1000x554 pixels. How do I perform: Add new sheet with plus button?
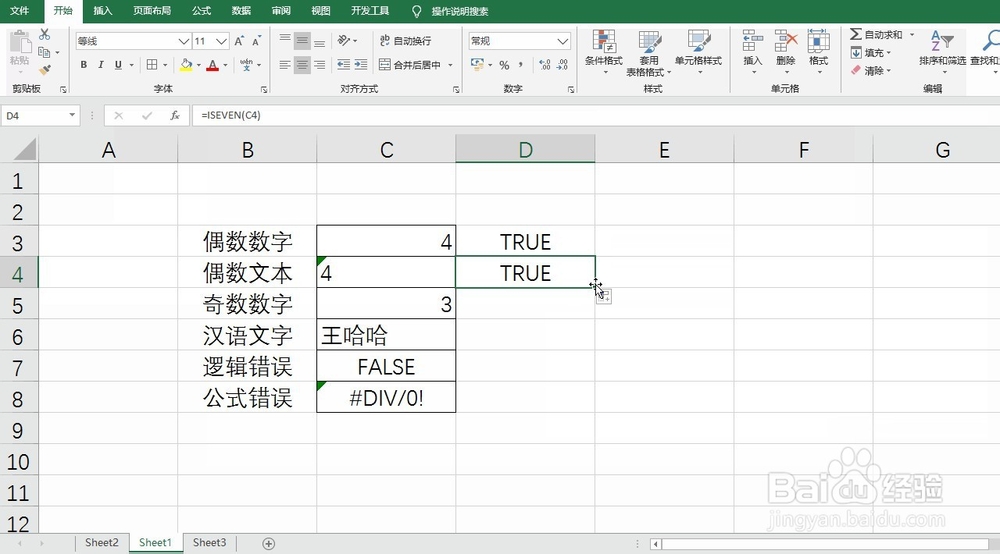(x=268, y=544)
